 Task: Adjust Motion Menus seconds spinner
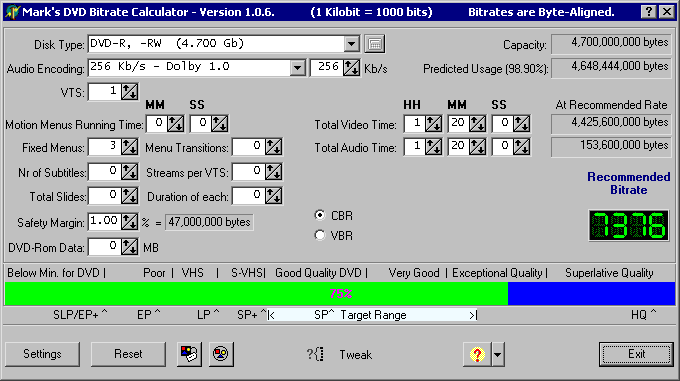click(219, 124)
